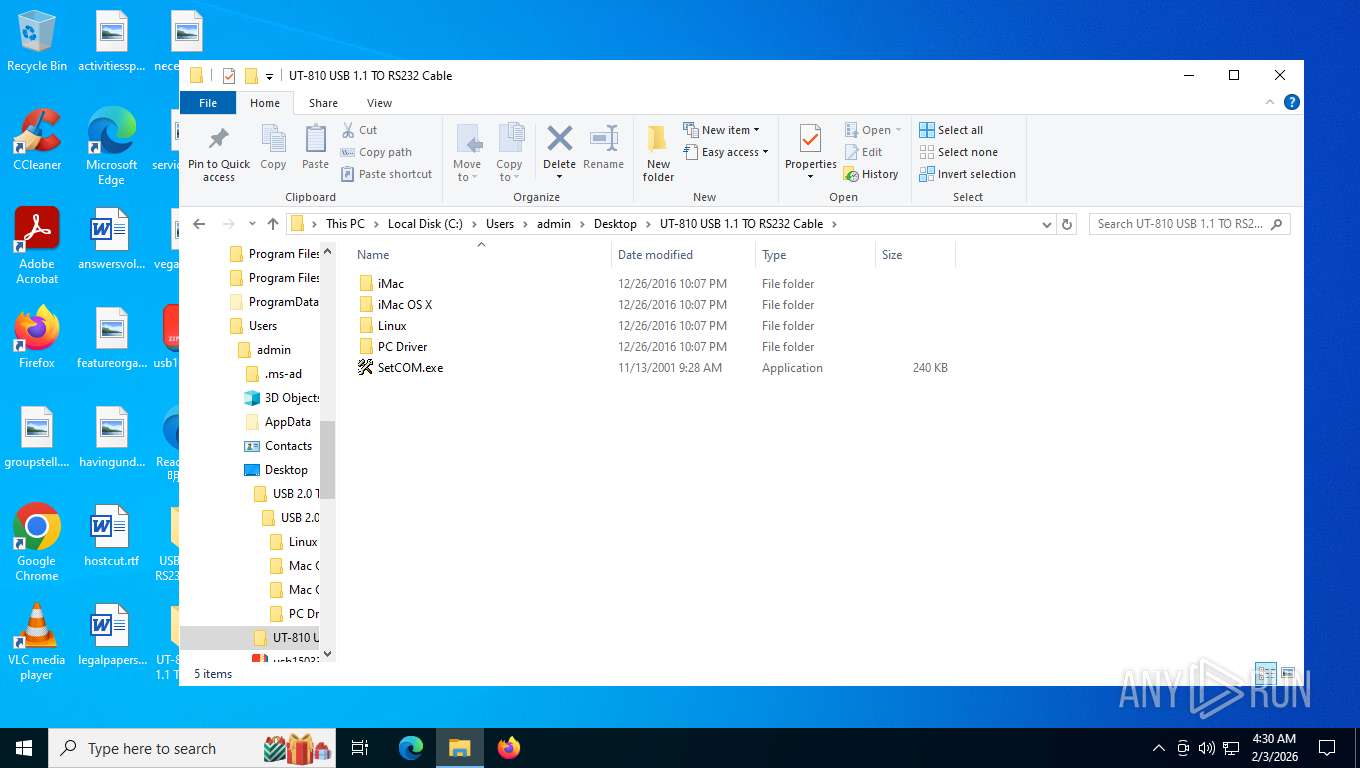Click the Windows Start button
The width and height of the screenshot is (1360, 768).
24,747
